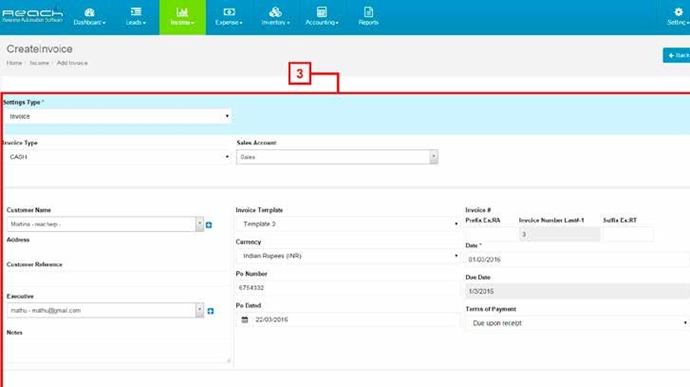Expand the Invoice Template dropdown

348,224
